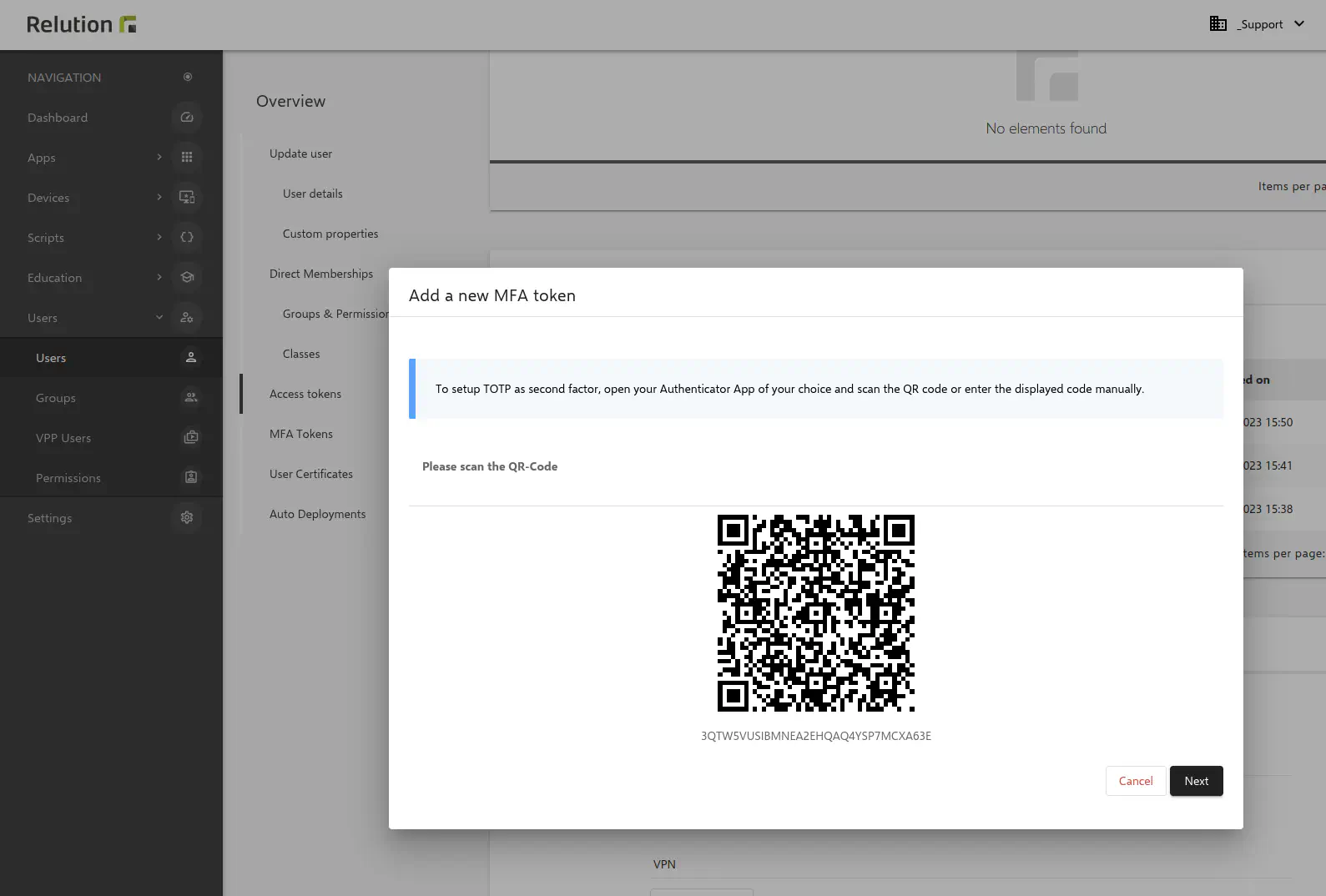
Task: Go to Classes section
Action: (x=301, y=354)
